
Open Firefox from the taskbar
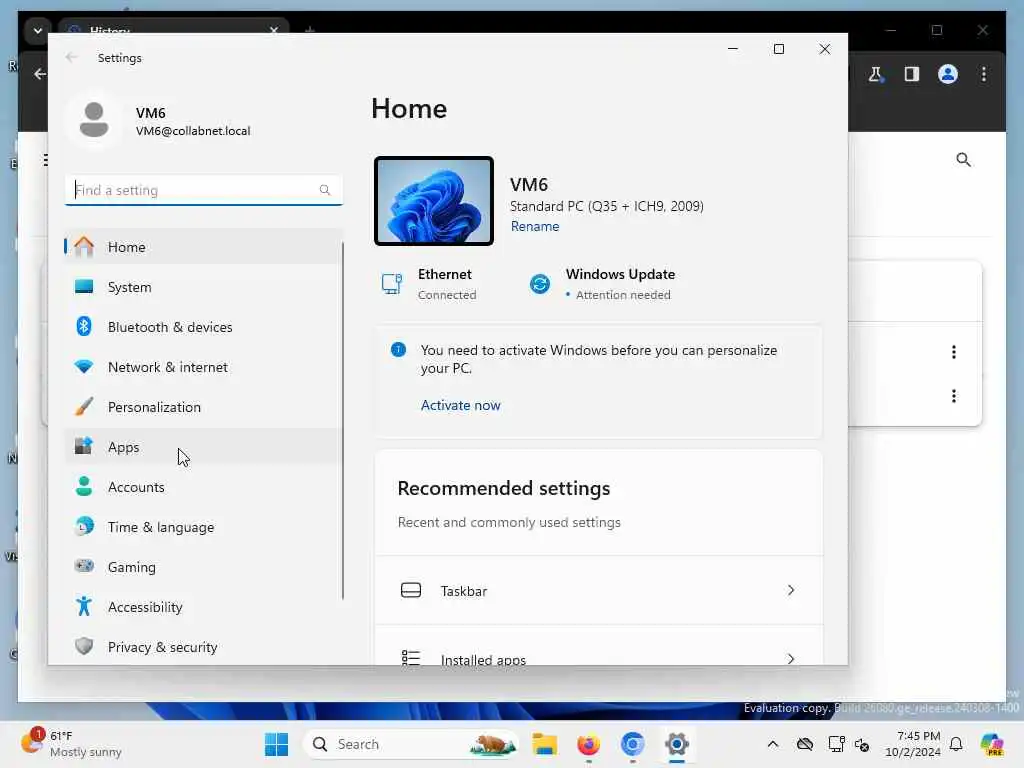tap(588, 744)
